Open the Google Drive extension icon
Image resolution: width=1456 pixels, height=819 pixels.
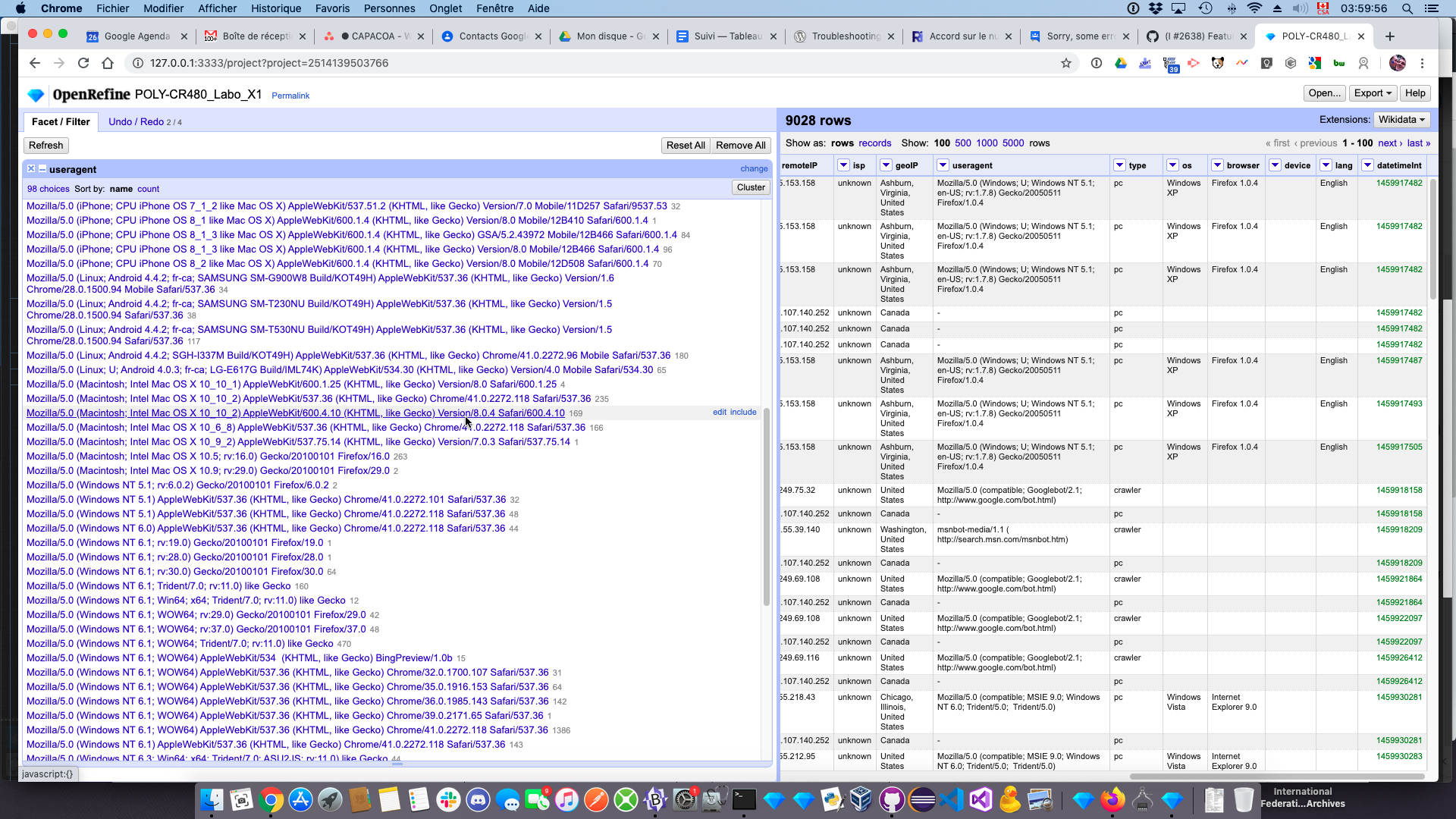coord(1120,63)
